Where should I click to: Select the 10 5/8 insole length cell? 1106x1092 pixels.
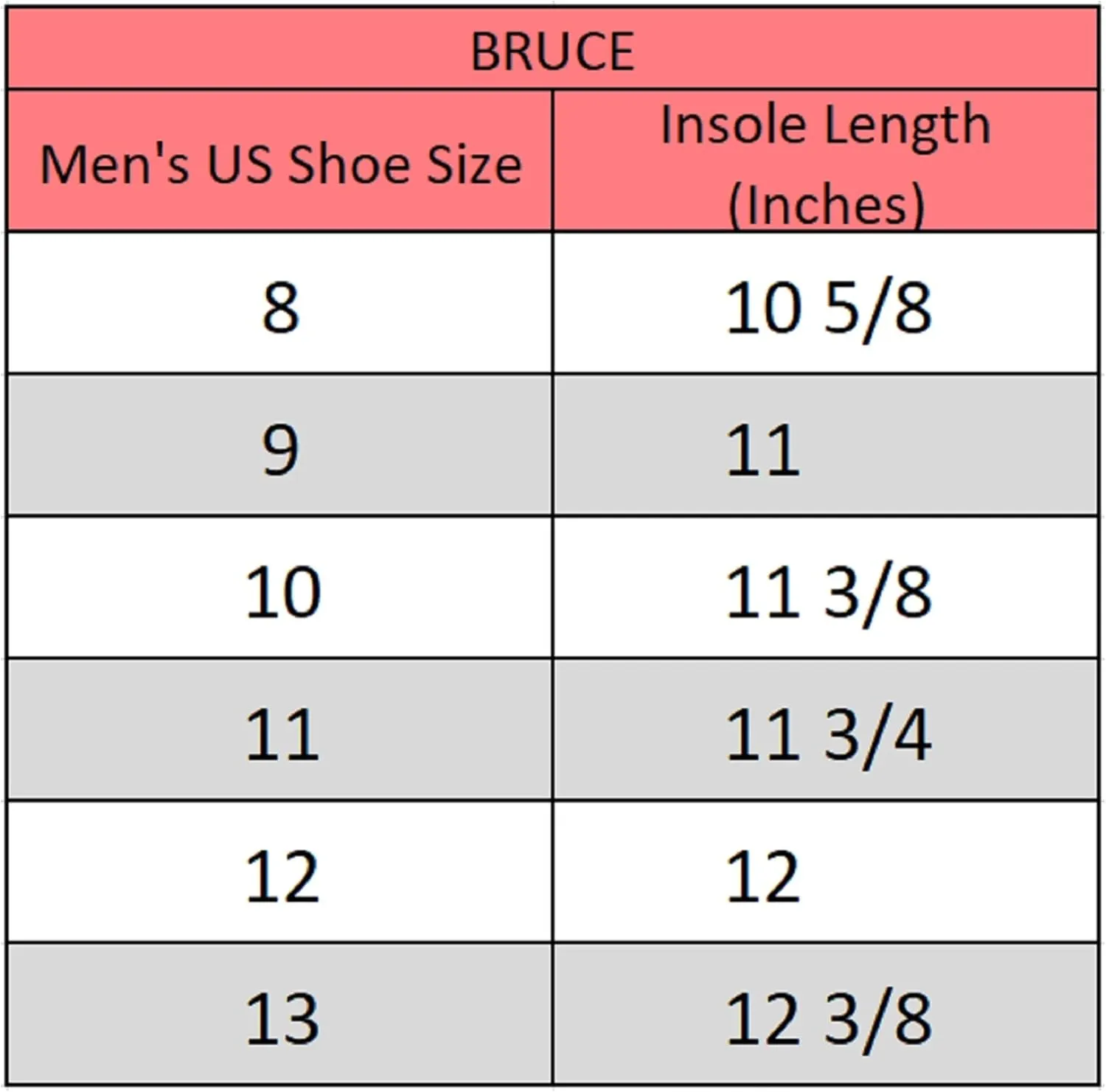pos(826,303)
